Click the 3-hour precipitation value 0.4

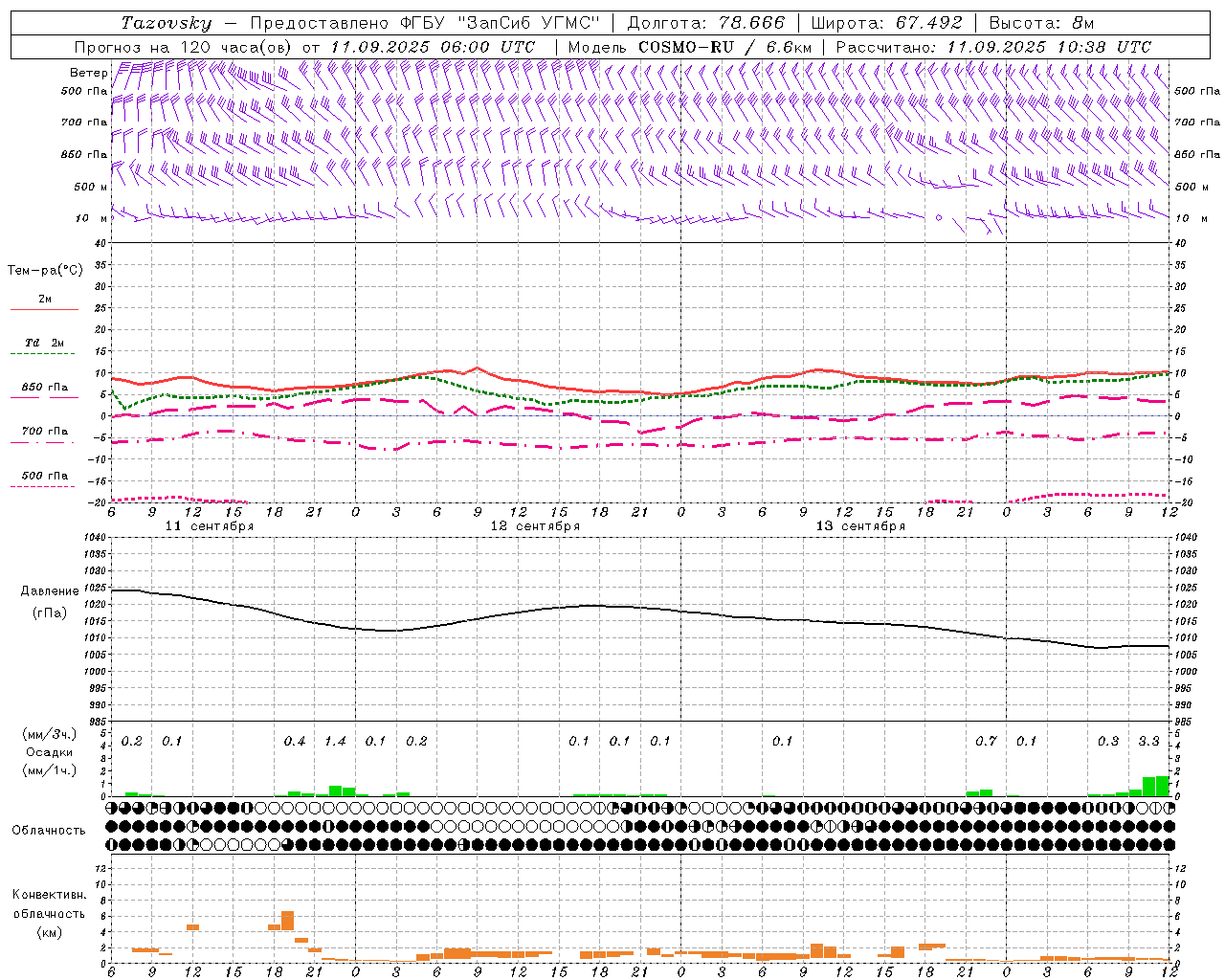(295, 741)
